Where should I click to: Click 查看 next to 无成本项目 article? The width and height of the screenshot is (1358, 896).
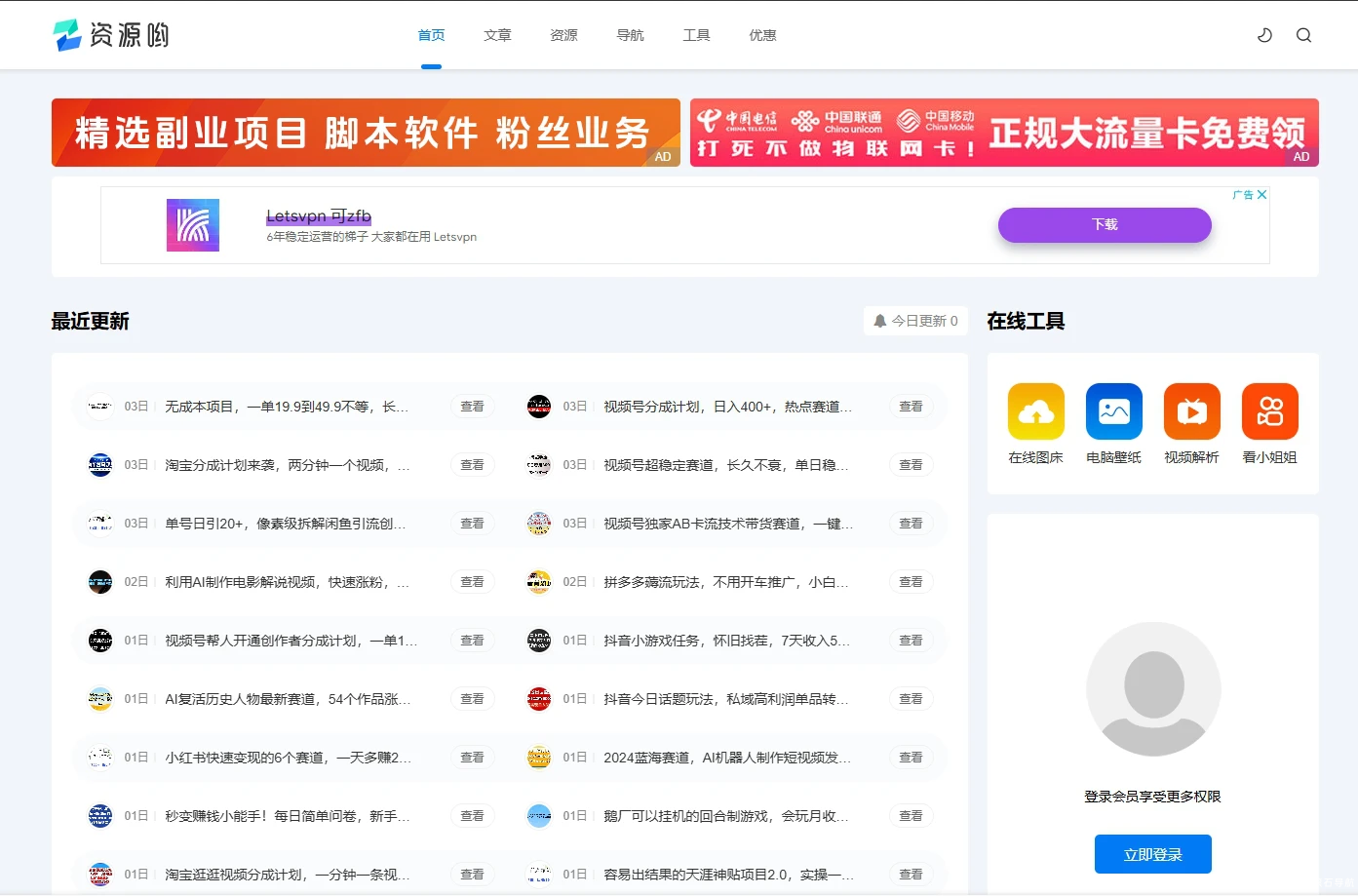[472, 407]
